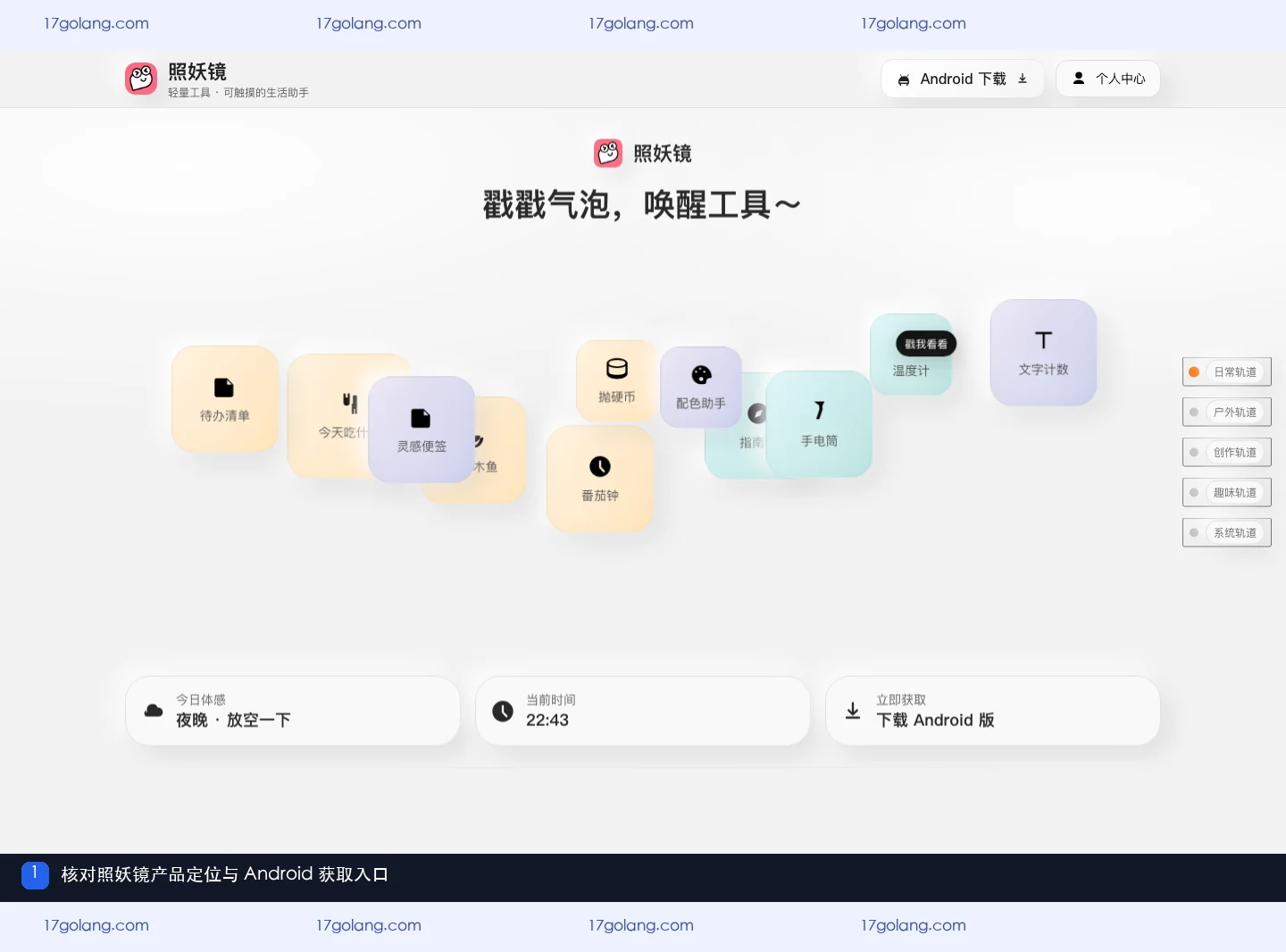Open the 待办清单 tool bubble
The image size is (1286, 952).
[225, 398]
